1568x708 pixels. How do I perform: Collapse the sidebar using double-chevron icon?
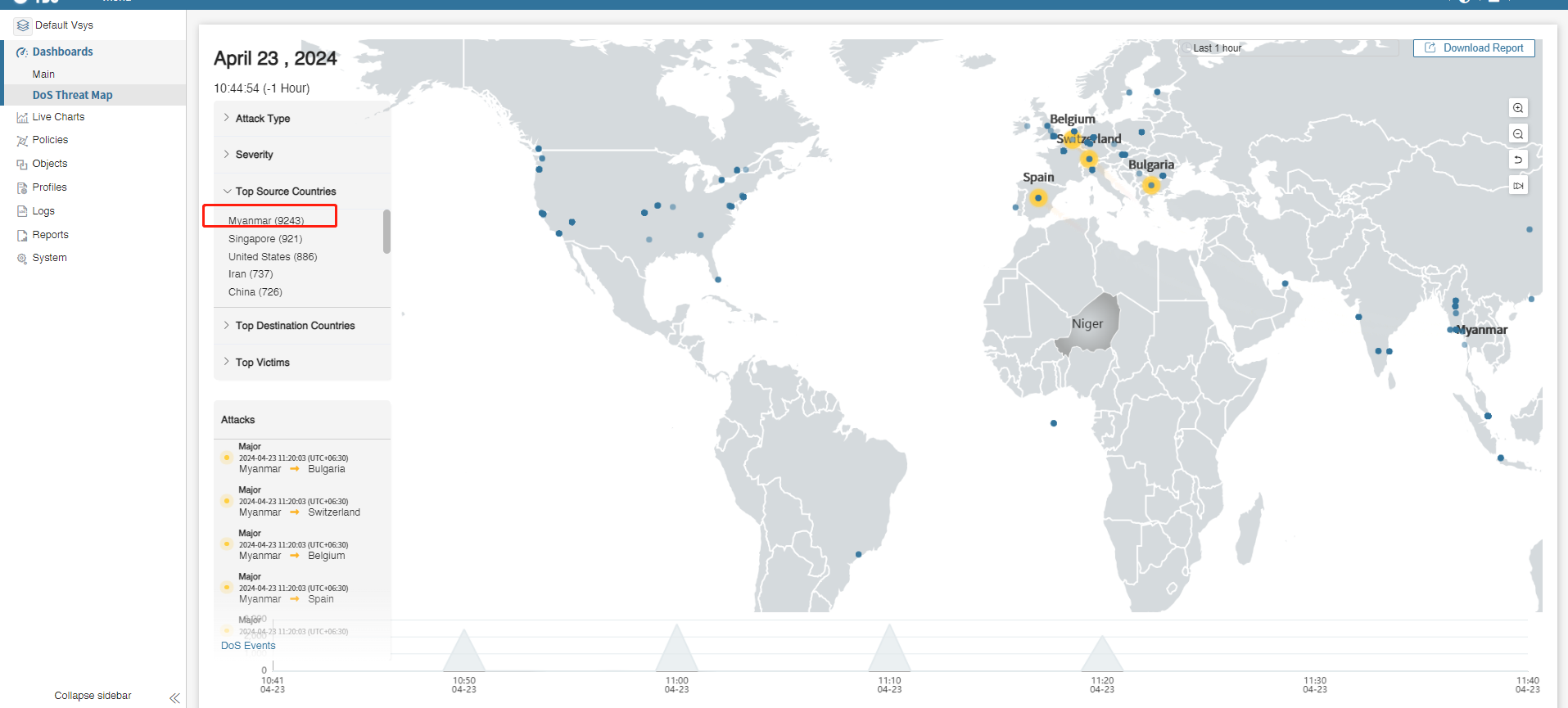click(x=174, y=697)
